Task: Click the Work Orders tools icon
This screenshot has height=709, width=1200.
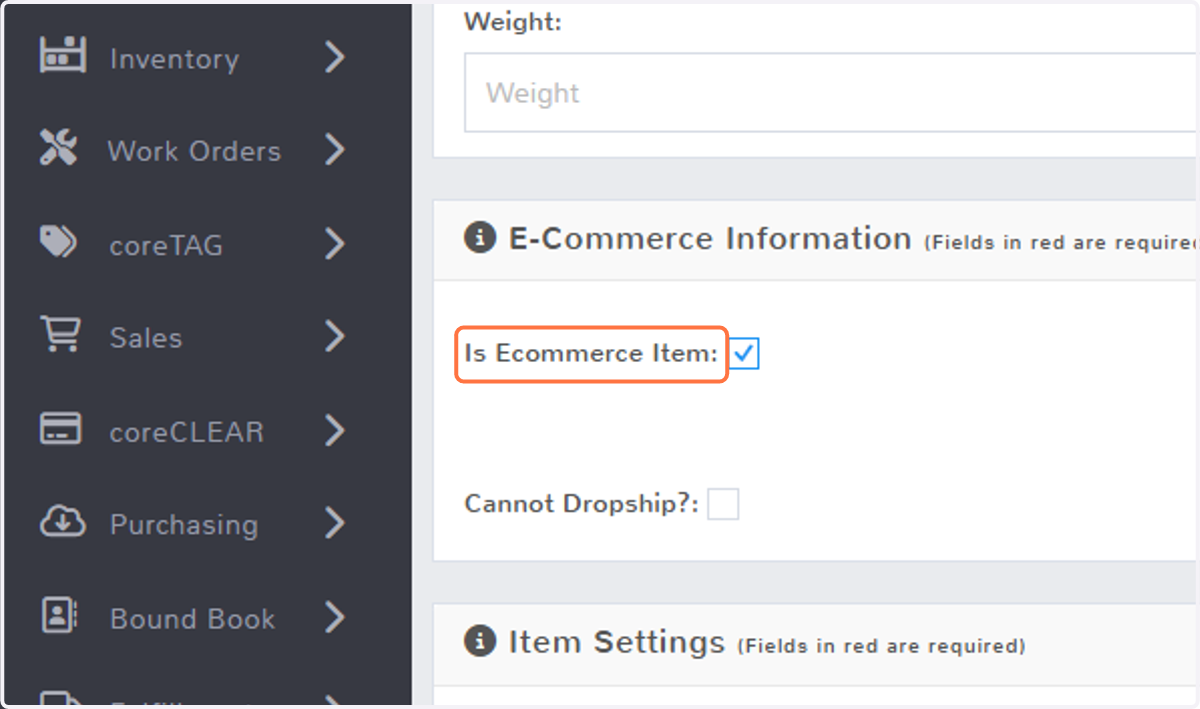Action: [59, 148]
